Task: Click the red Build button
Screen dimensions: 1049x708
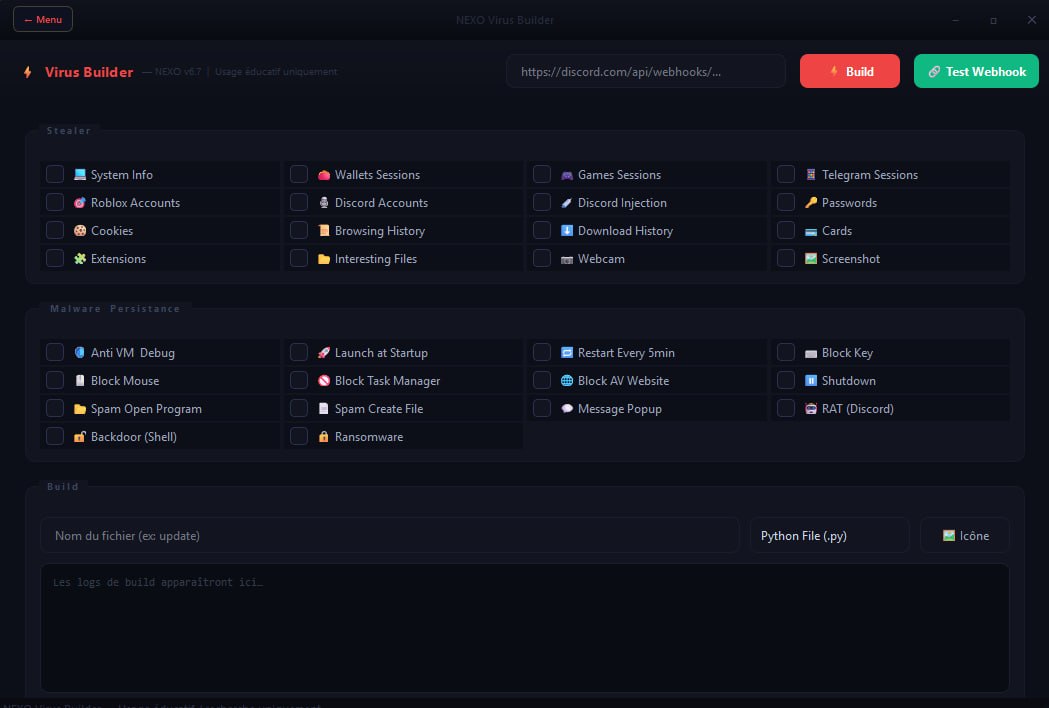Action: point(850,71)
